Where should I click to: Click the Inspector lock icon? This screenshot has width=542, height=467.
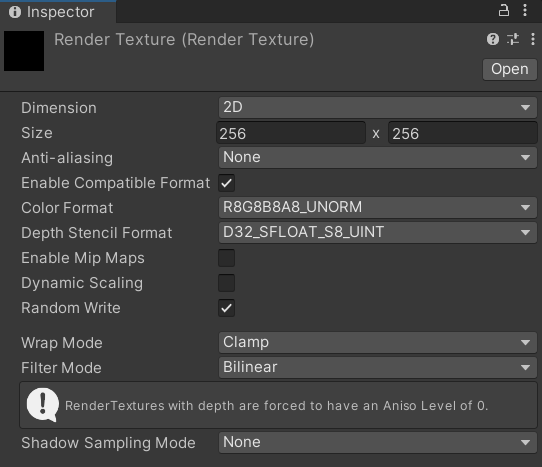(x=504, y=11)
